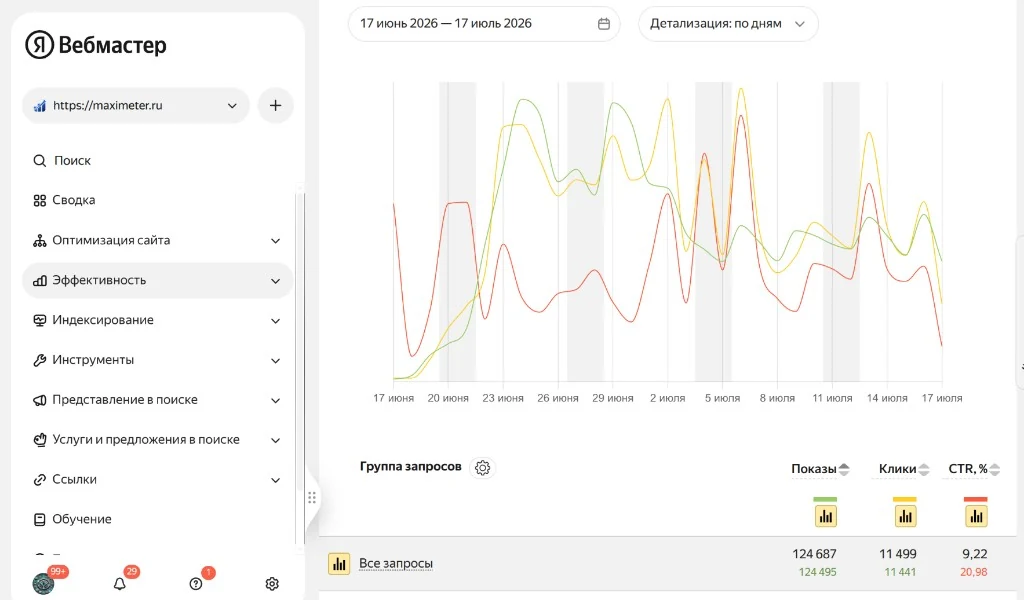Image resolution: width=1024 pixels, height=600 pixels.
Task: Select the Эффективность menu item
Action: [157, 280]
